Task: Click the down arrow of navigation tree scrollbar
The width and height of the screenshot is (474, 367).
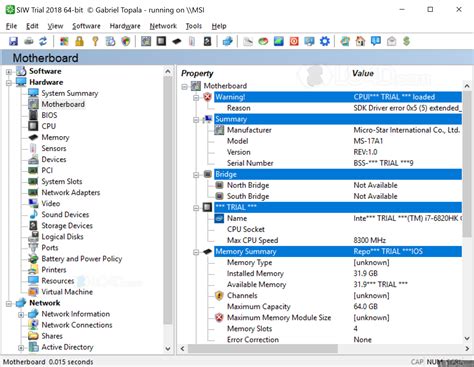Action: click(x=168, y=349)
